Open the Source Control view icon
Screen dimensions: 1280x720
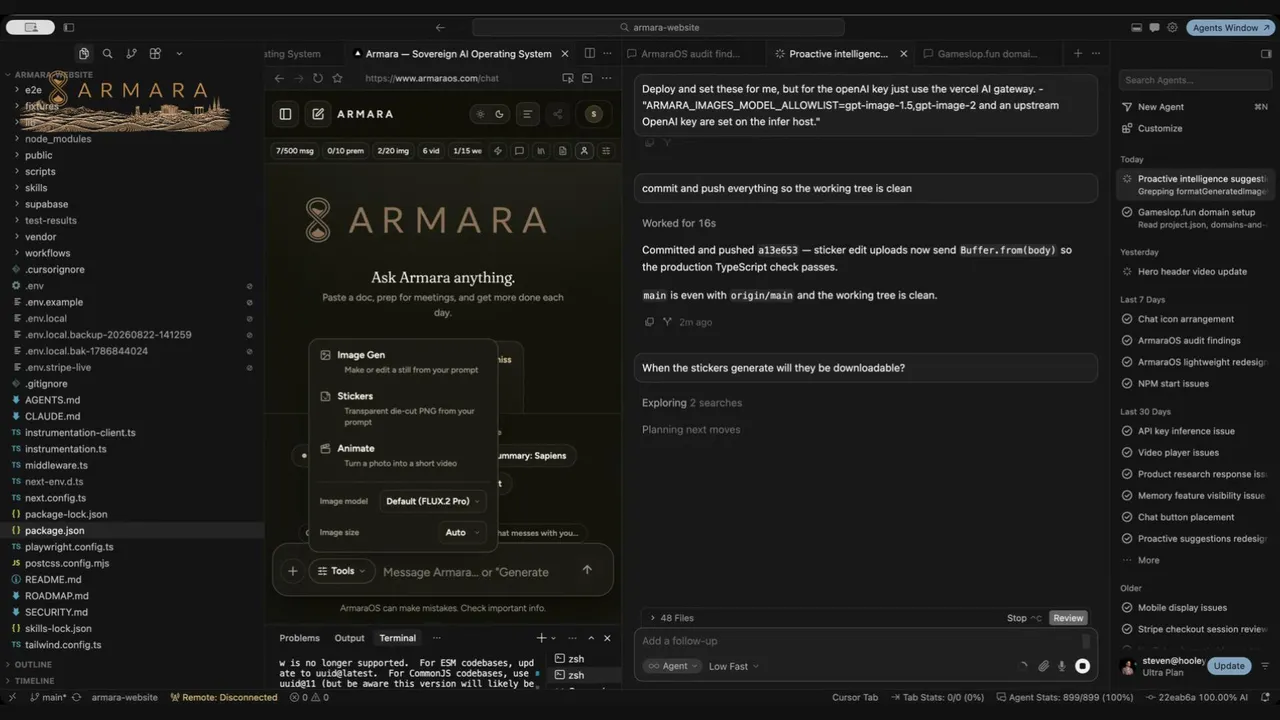point(131,54)
